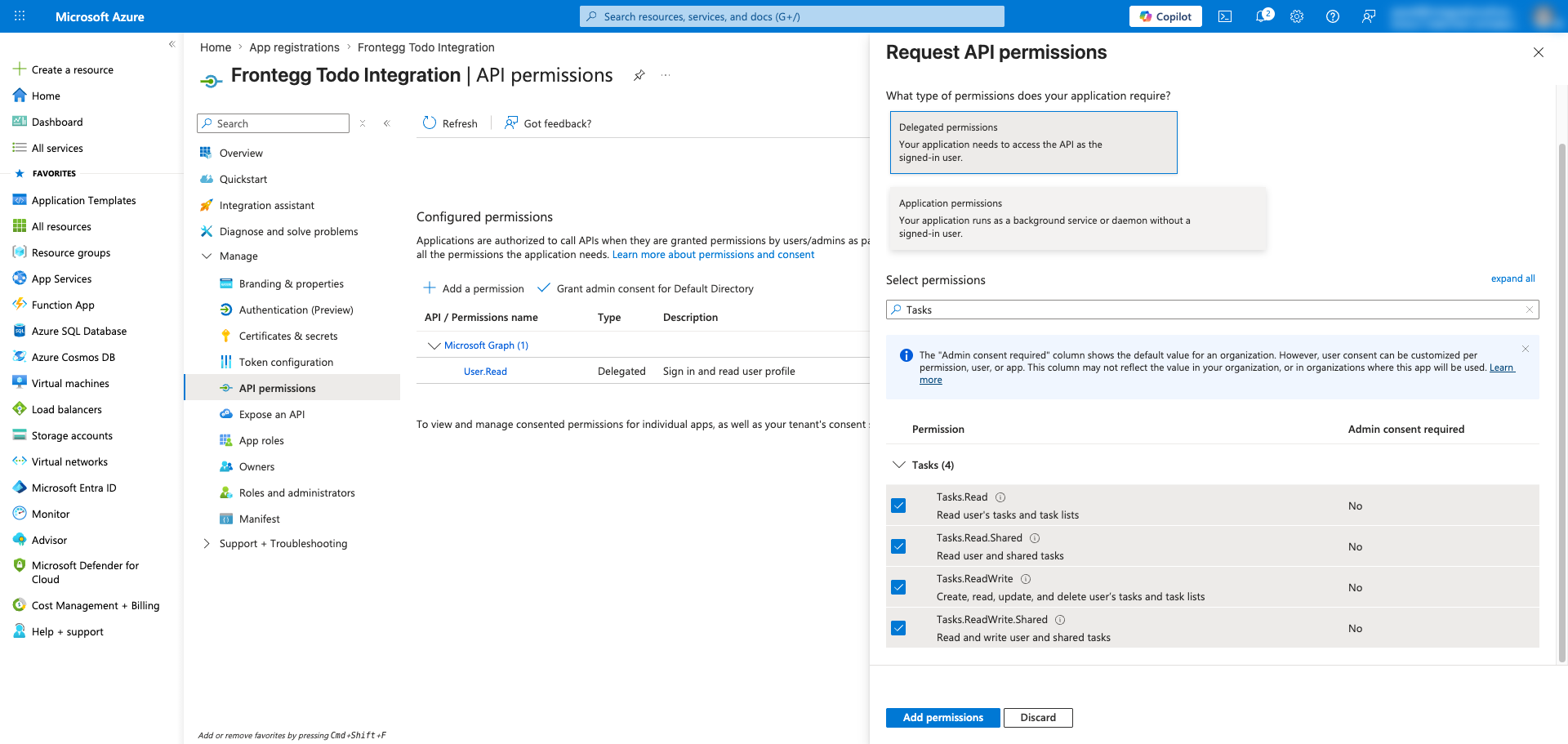Select the Application permissions option card
The image size is (1568, 744).
click(x=1076, y=218)
